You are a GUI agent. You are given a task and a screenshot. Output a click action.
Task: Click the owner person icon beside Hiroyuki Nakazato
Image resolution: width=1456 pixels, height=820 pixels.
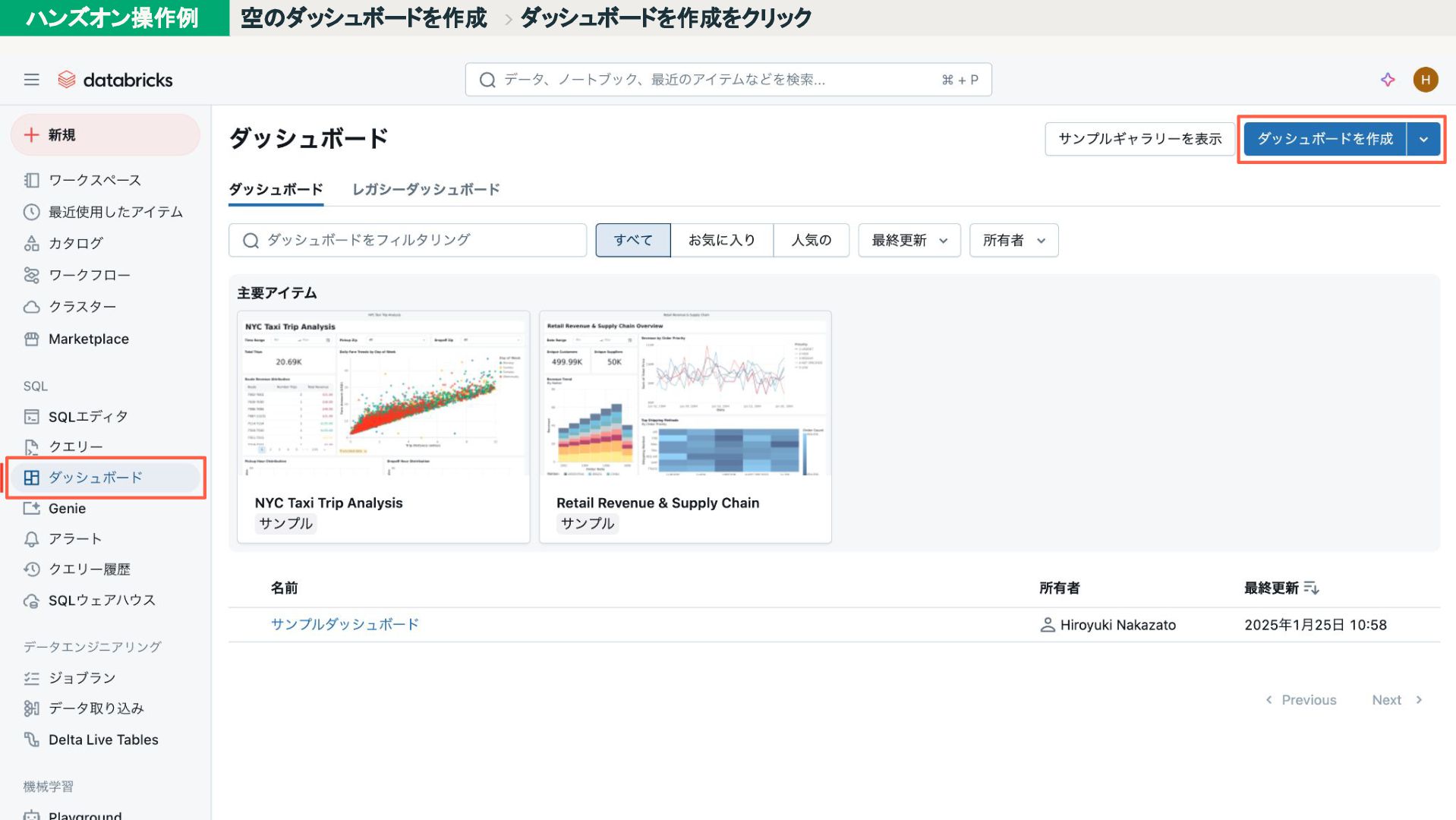(x=1048, y=625)
